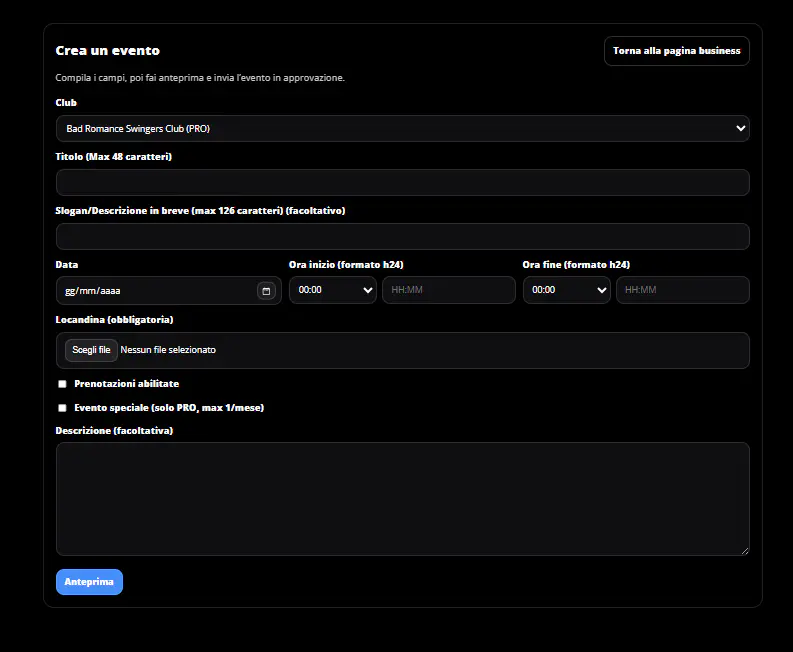Click the Nessun file selezionato text
The image size is (793, 652).
(168, 350)
